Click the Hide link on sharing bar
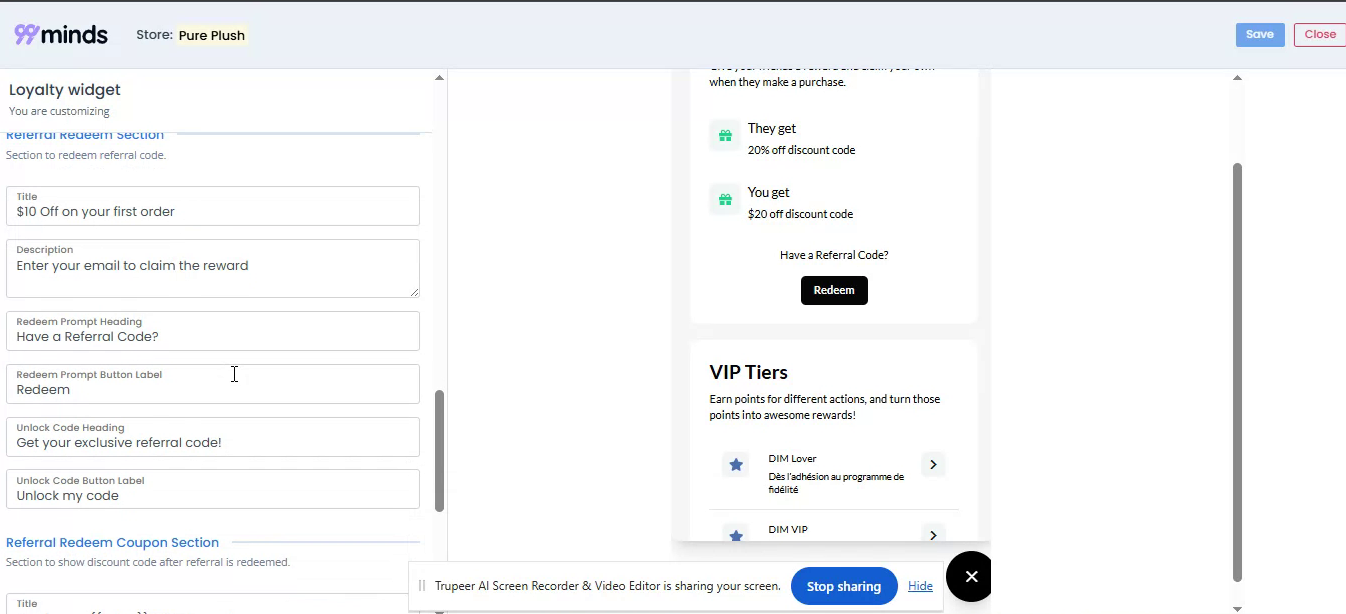This screenshot has width=1346, height=614. coord(920,586)
